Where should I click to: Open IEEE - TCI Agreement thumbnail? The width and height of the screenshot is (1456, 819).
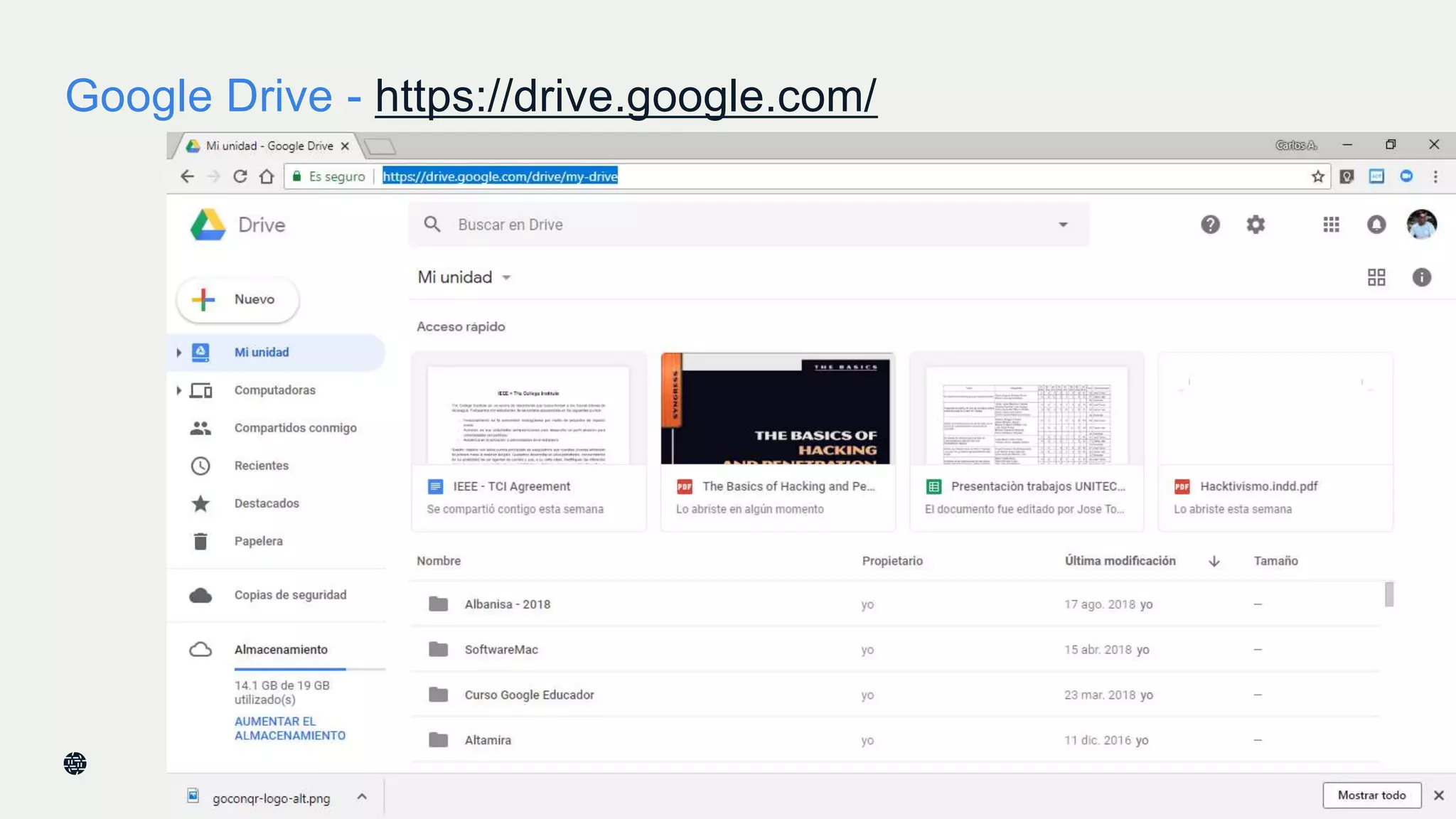pos(529,409)
